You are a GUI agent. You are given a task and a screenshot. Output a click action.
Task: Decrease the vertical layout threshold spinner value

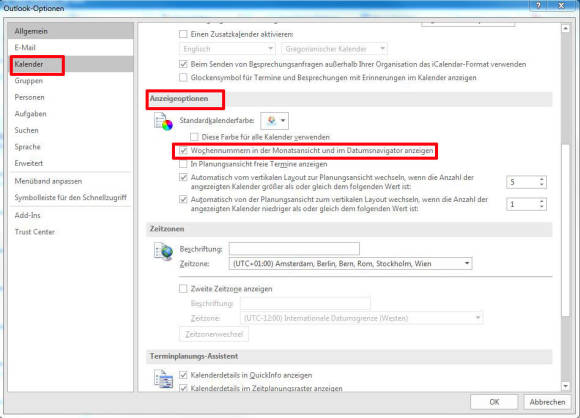(x=542, y=206)
